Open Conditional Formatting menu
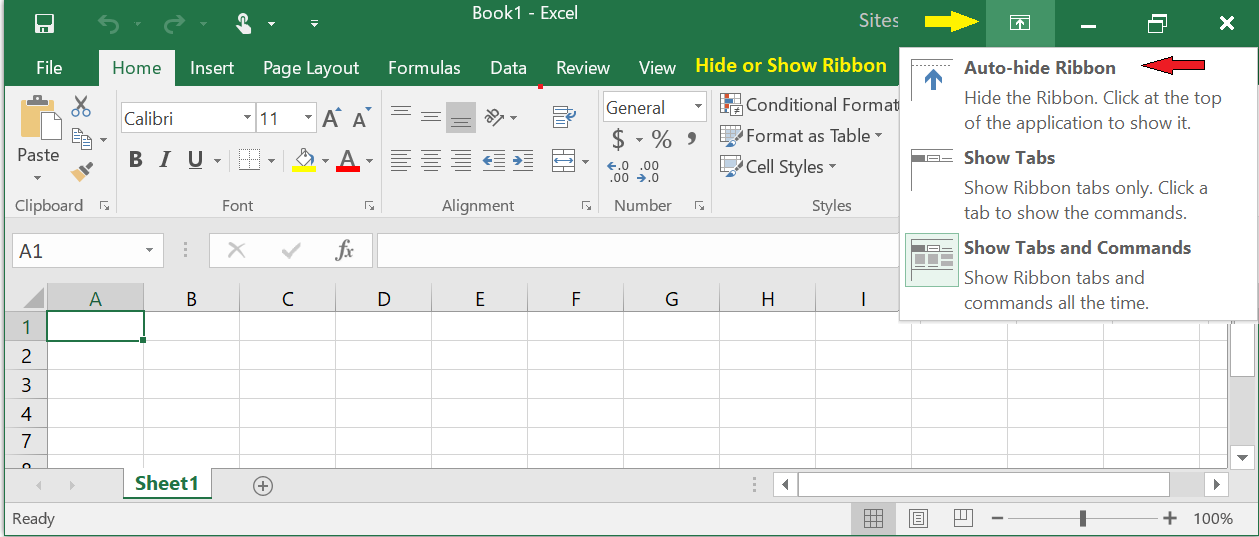Image resolution: width=1259 pixels, height=537 pixels. pyautogui.click(x=810, y=104)
